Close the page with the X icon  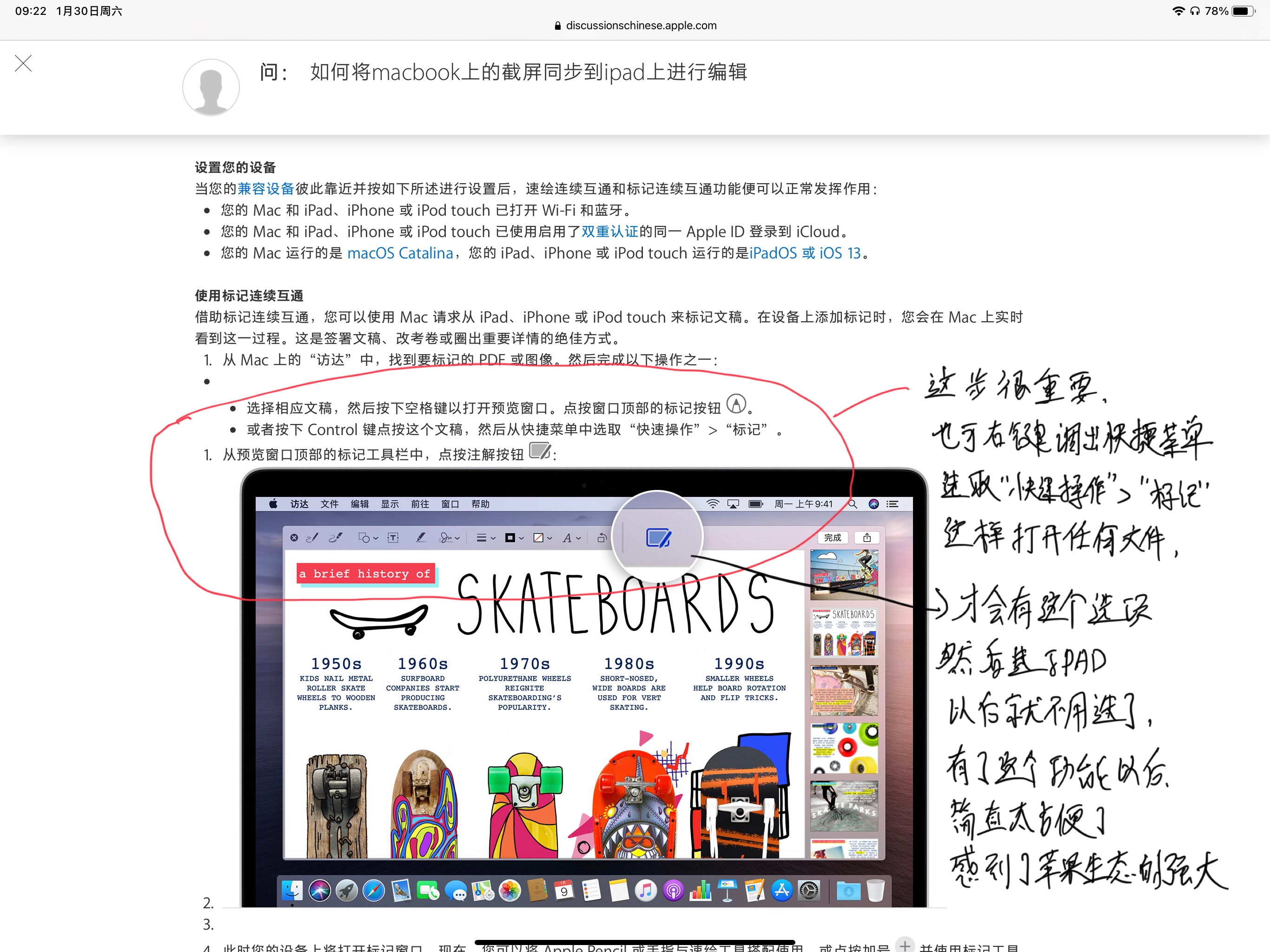tap(24, 63)
